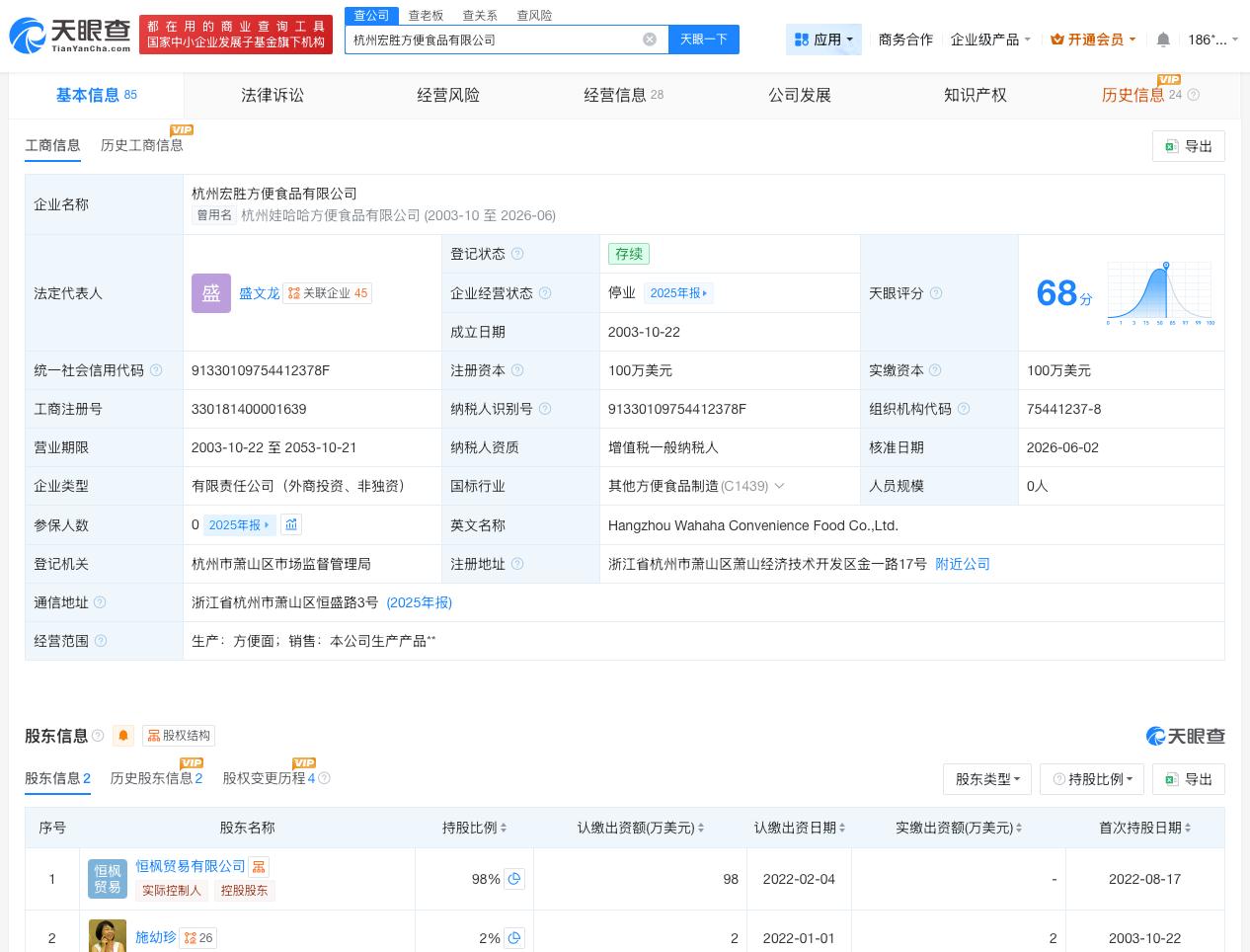Open pie chart icon for 2% holding

[x=514, y=938]
